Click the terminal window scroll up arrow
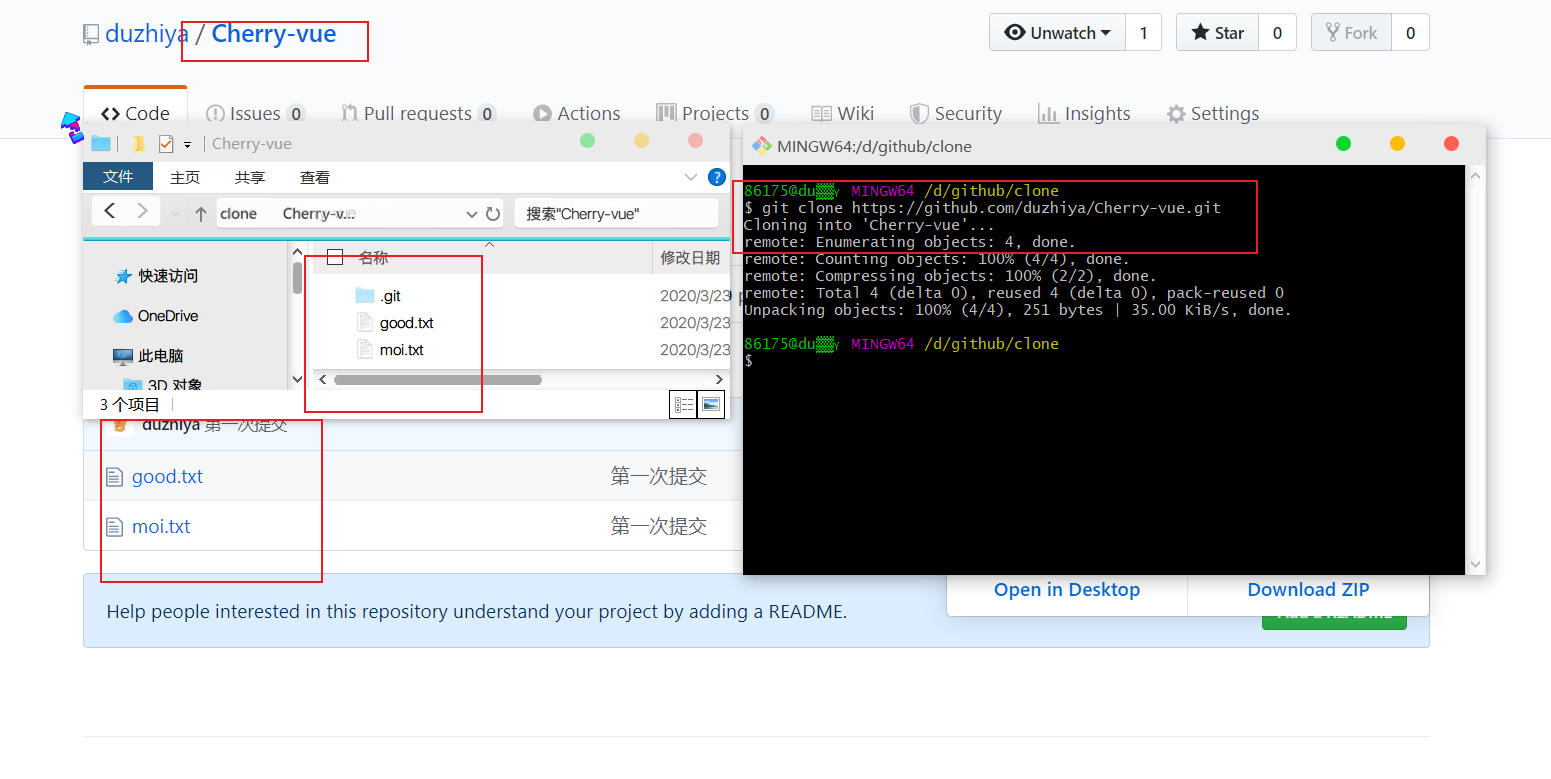This screenshot has height=779, width=1551. (1475, 177)
